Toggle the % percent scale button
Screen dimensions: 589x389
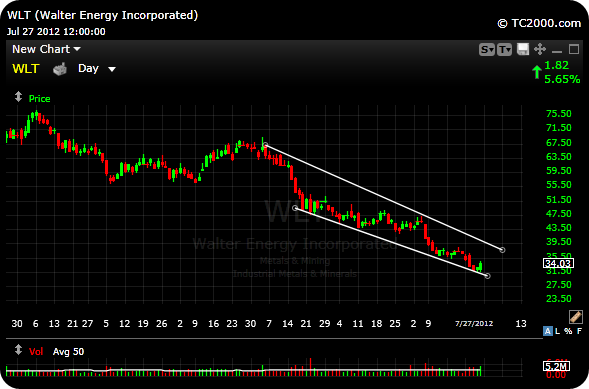pos(568,331)
